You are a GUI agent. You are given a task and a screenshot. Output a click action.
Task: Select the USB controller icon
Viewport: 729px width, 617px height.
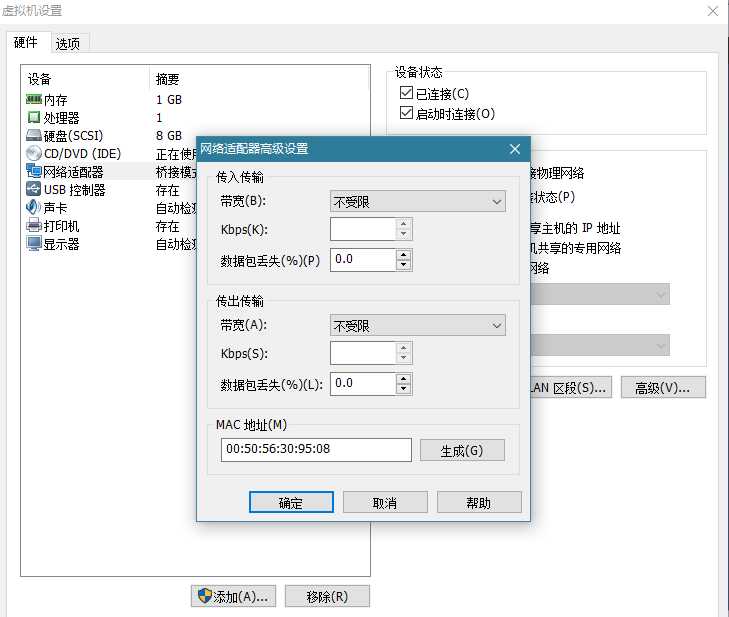pyautogui.click(x=34, y=189)
